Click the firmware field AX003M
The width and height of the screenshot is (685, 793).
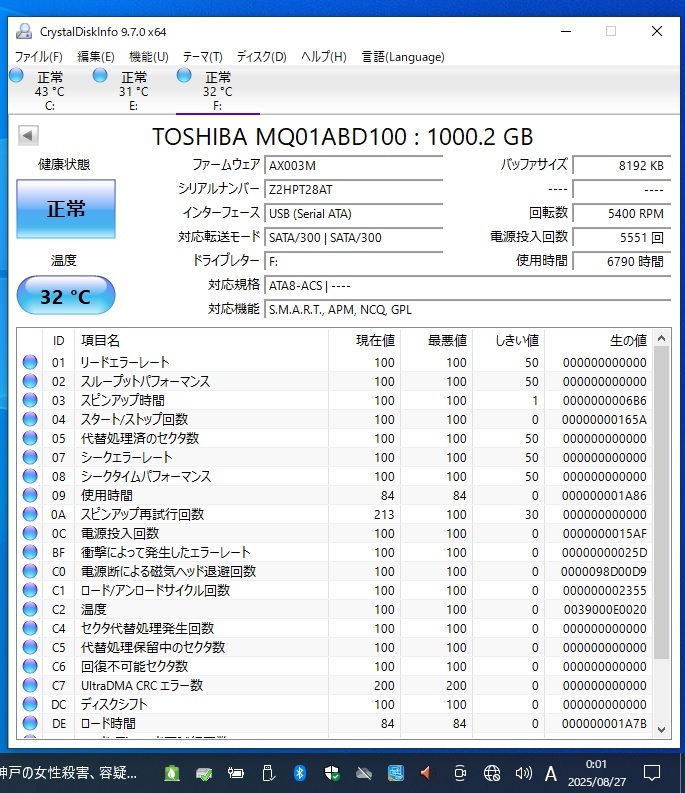tap(354, 165)
